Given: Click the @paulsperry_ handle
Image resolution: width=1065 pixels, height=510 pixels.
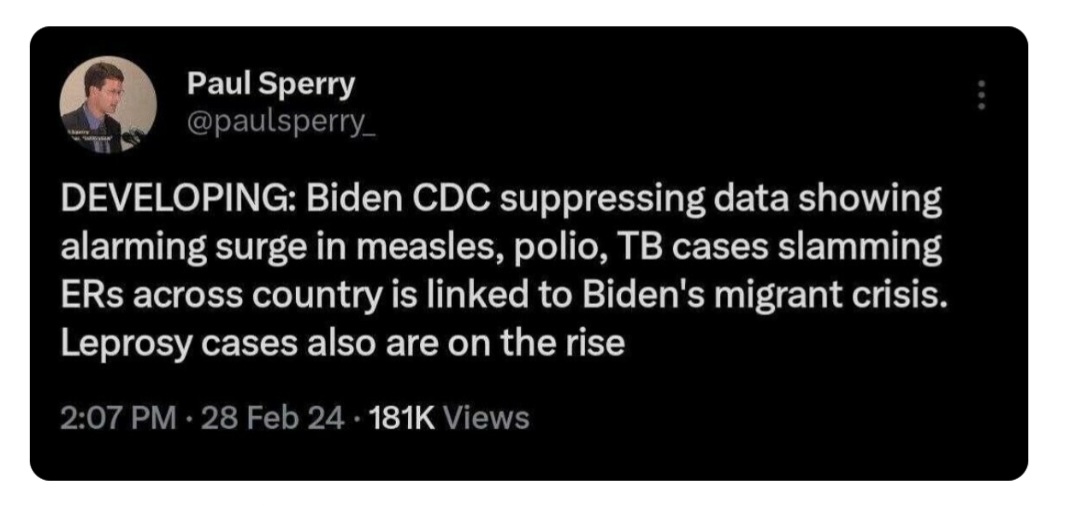Looking at the screenshot, I should (281, 123).
